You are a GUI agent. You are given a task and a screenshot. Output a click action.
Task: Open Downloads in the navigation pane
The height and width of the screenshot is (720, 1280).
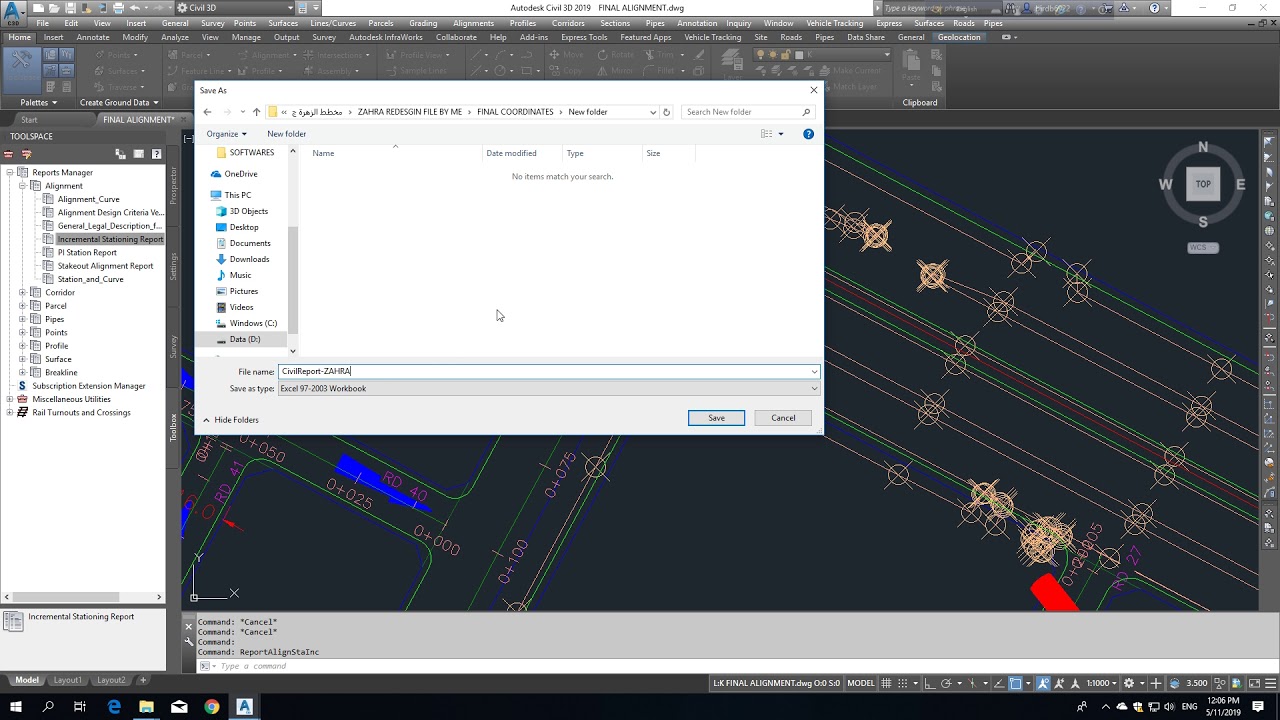pyautogui.click(x=249, y=259)
